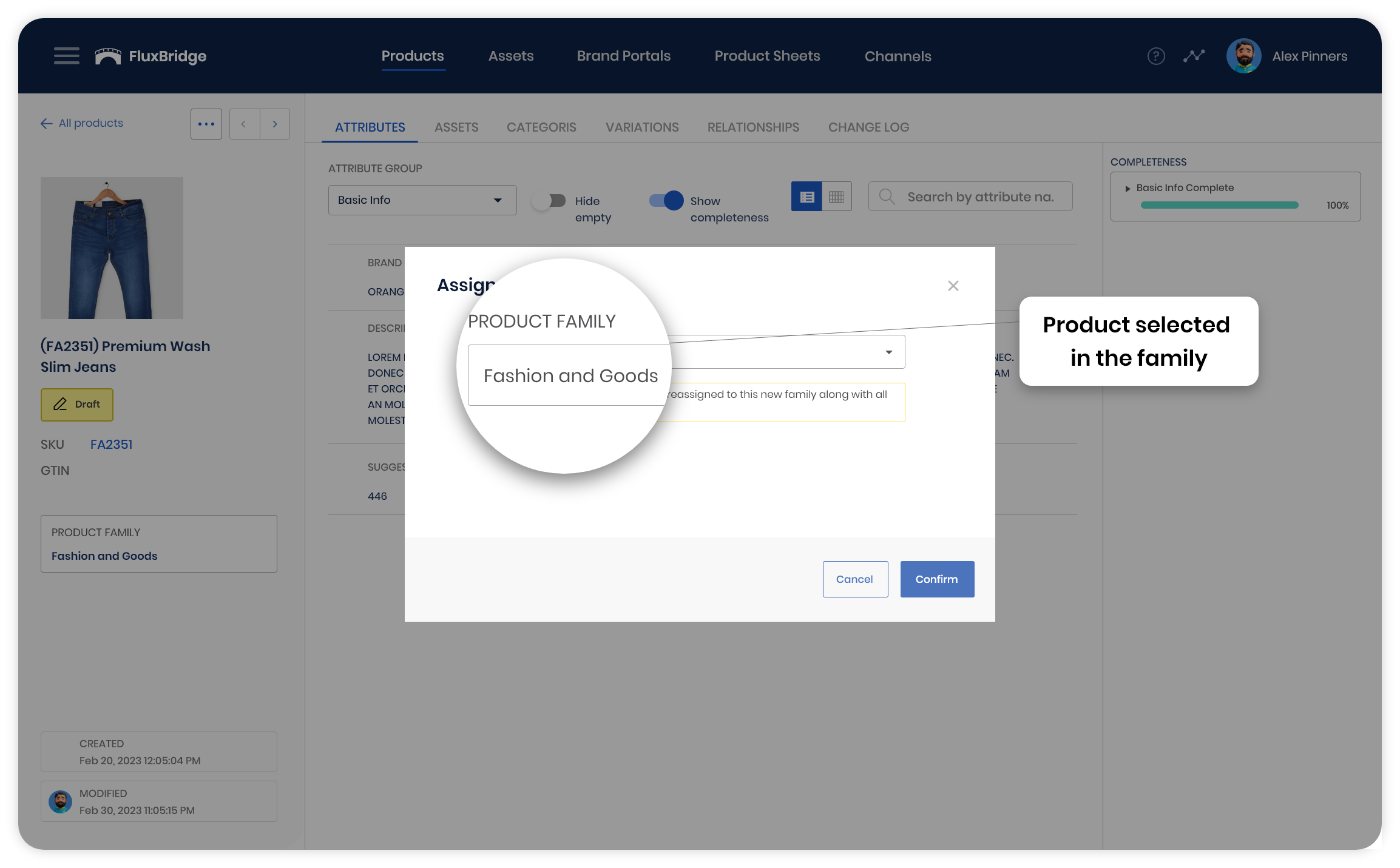Expand the Basic Info Complete section

coord(1128,189)
